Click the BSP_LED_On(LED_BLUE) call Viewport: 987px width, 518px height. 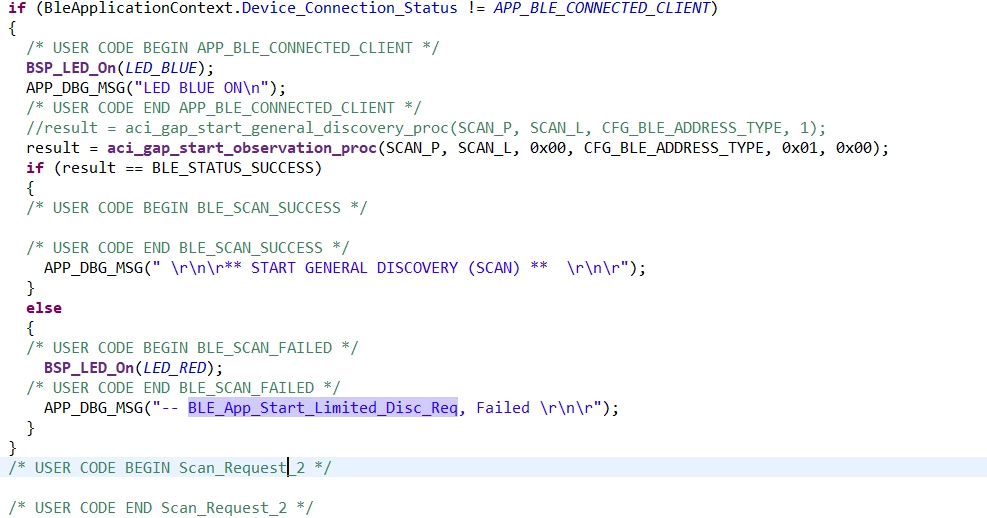click(x=120, y=68)
